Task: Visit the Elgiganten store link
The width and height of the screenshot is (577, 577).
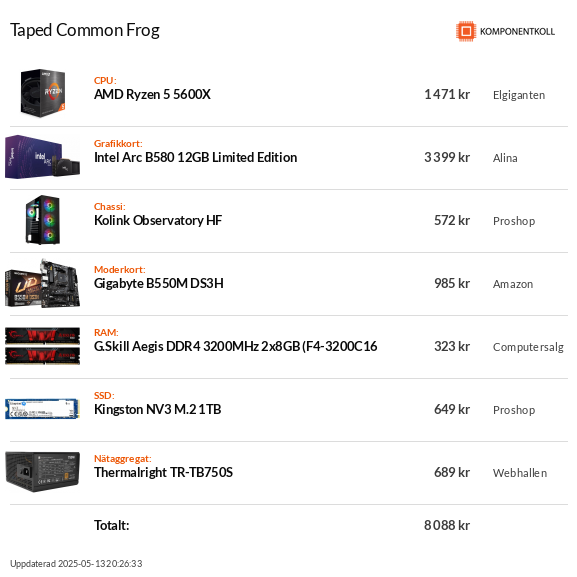Action: (519, 95)
